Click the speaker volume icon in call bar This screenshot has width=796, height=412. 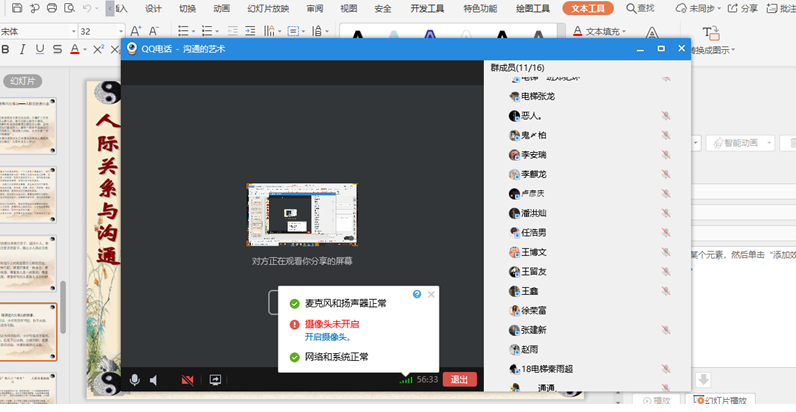(x=155, y=380)
